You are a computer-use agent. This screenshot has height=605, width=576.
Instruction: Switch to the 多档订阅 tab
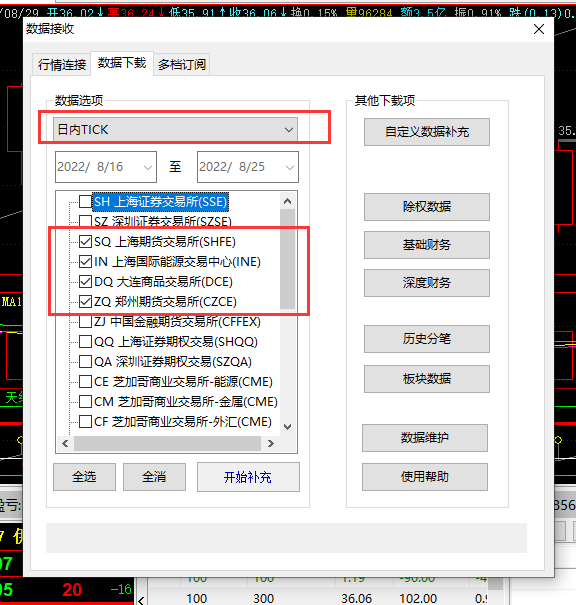click(x=182, y=64)
